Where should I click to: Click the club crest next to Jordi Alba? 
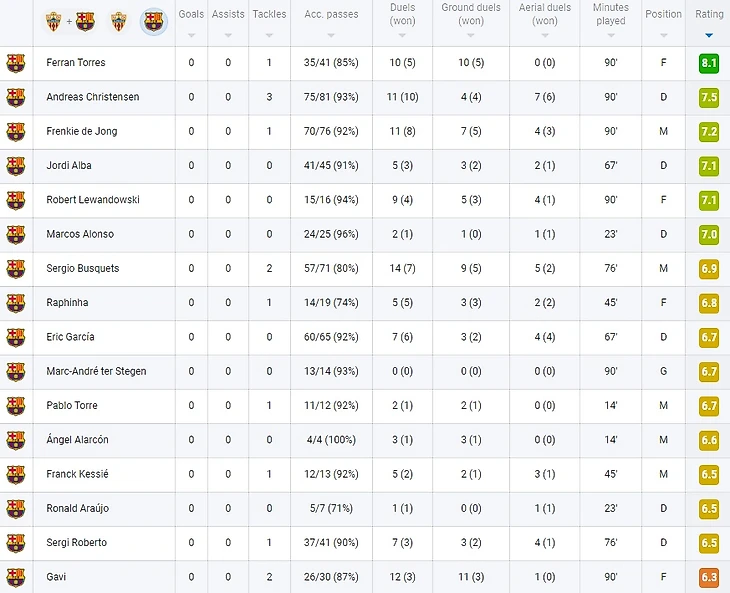point(16,166)
